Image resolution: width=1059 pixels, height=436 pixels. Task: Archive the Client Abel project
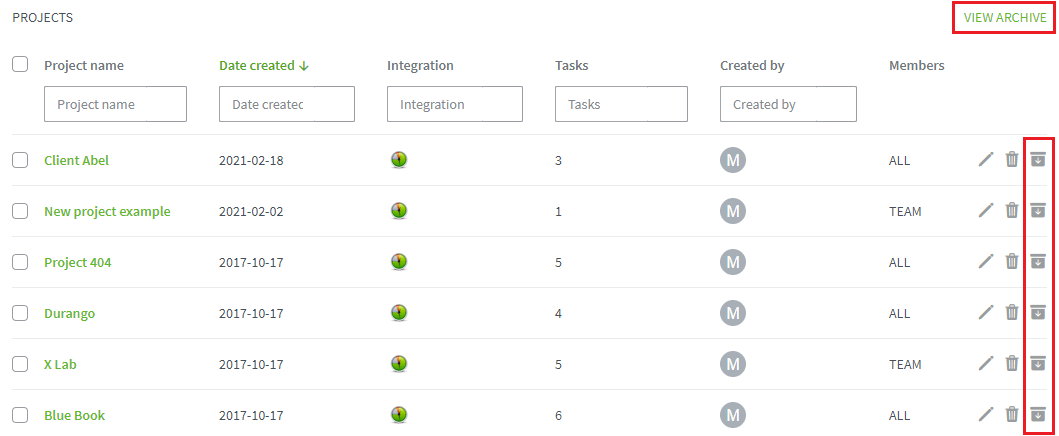[x=1037, y=159]
